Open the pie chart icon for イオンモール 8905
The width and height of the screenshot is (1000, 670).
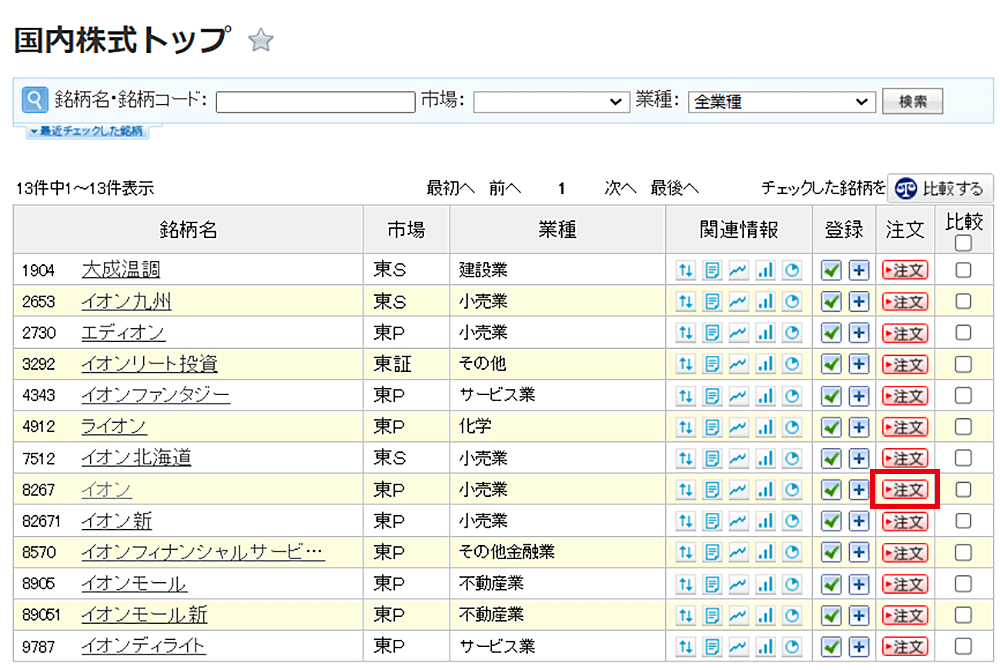[x=792, y=584]
